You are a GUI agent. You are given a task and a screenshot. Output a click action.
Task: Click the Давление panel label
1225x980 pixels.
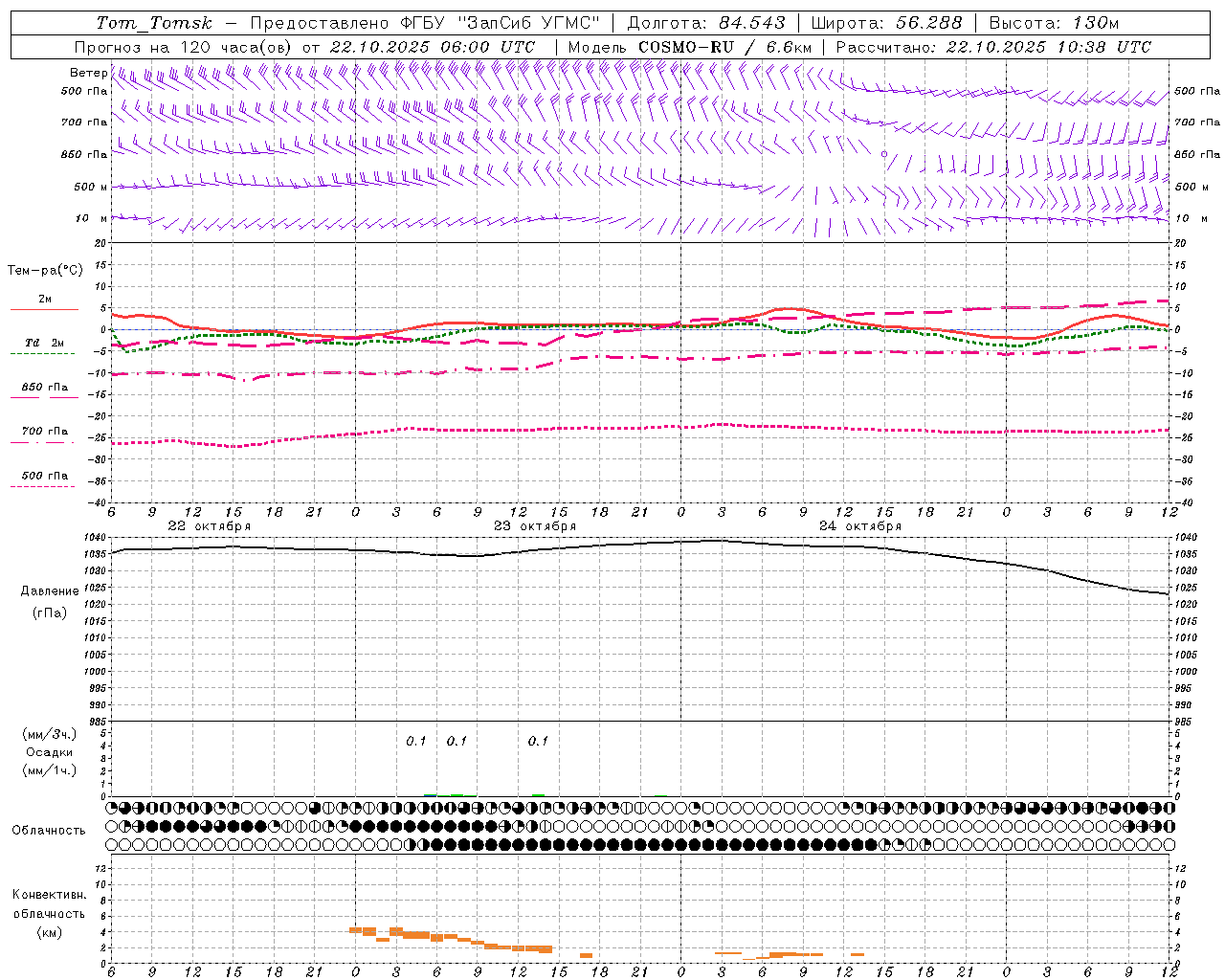[x=50, y=591]
